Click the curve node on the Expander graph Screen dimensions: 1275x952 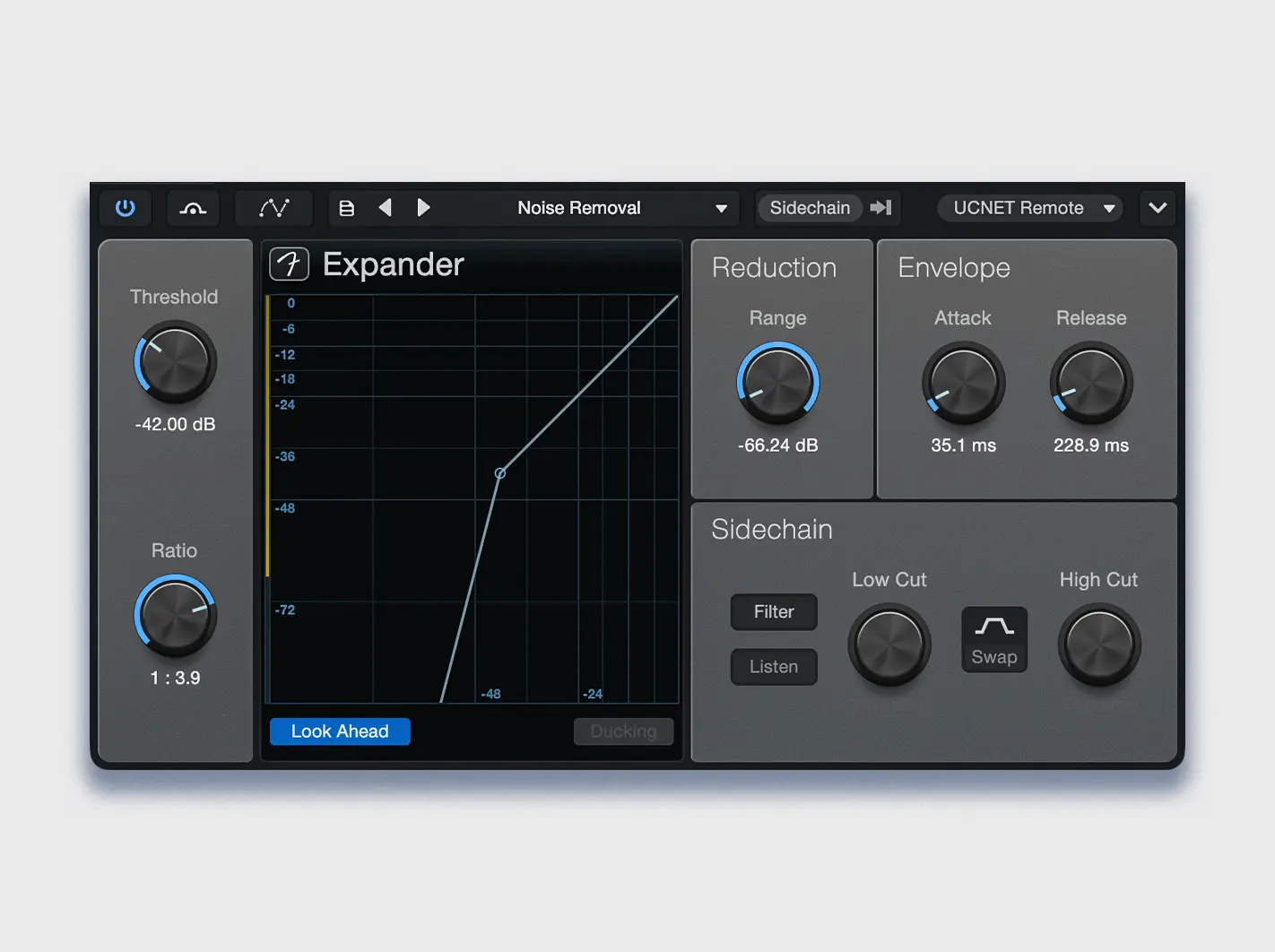tap(499, 472)
